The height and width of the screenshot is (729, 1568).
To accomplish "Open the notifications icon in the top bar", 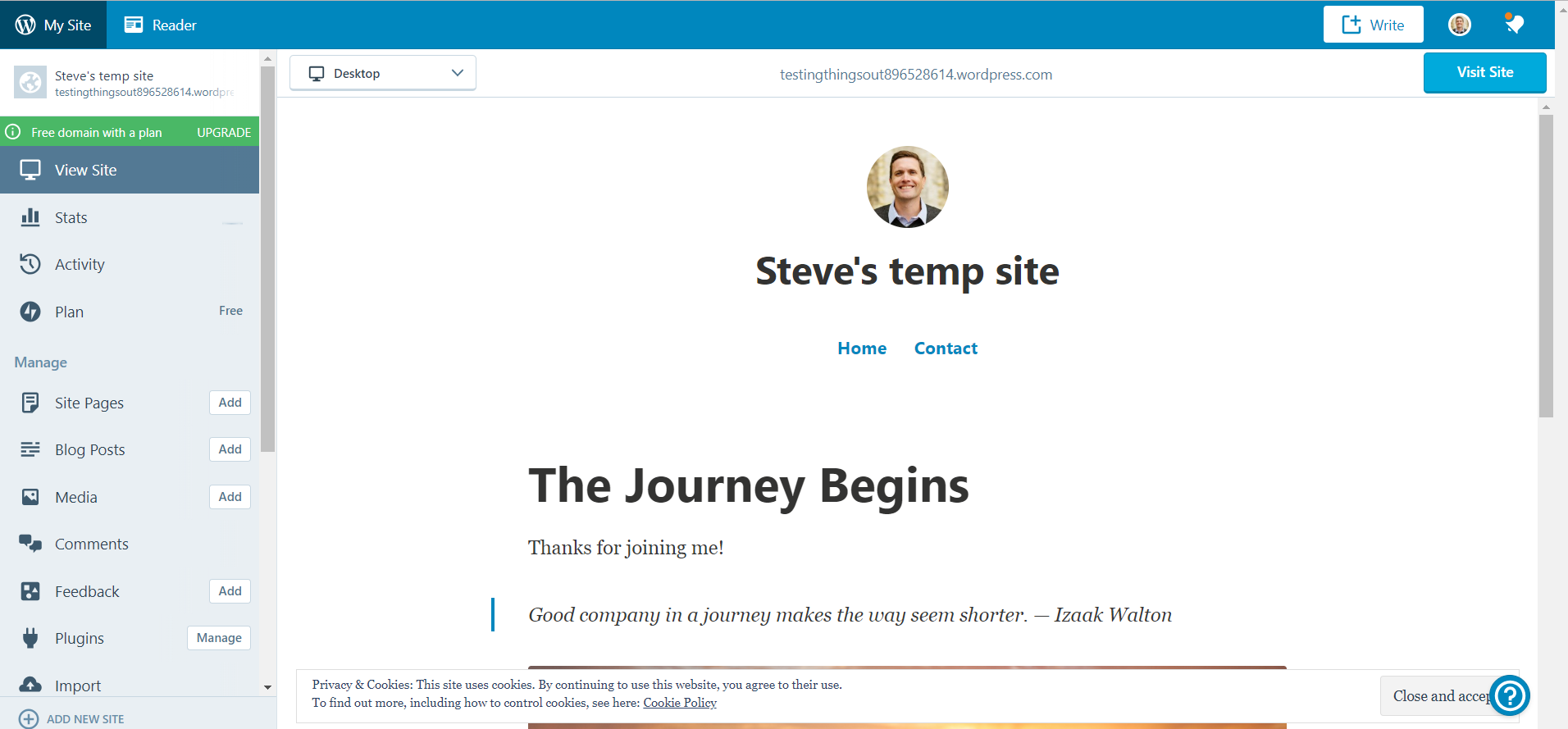I will (1514, 25).
